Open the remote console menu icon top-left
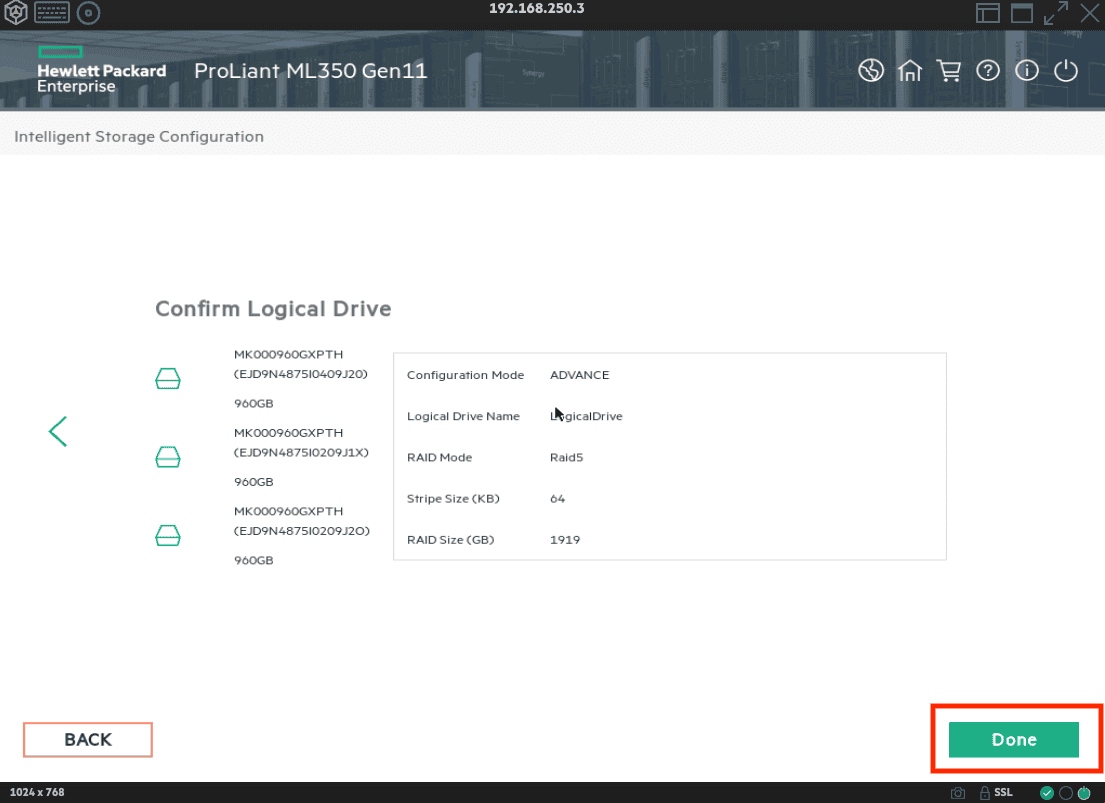1105x803 pixels. tap(15, 13)
